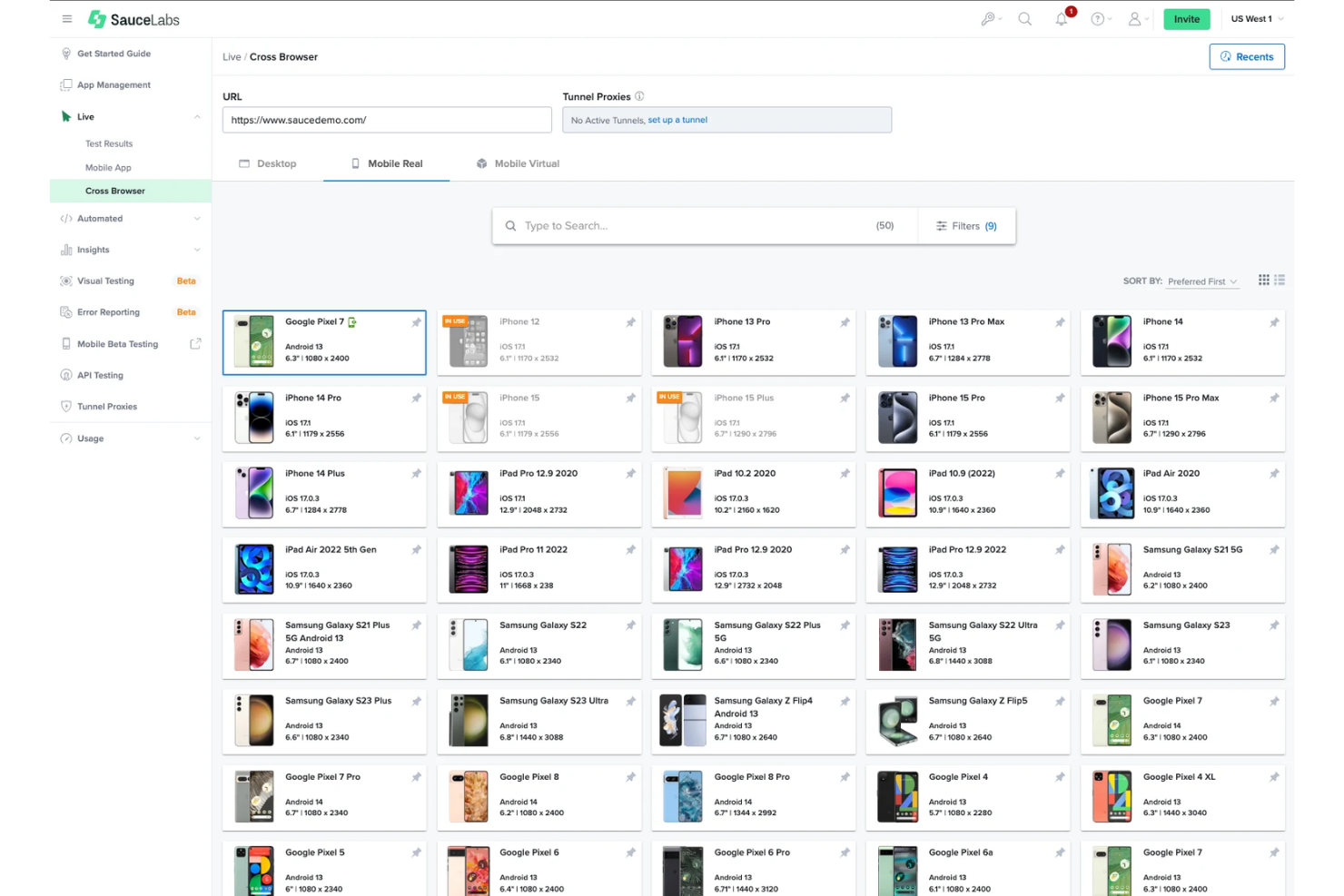This screenshot has height=896, width=1344.
Task: Pin the iPhone 13 Pro device
Action: coord(845,322)
